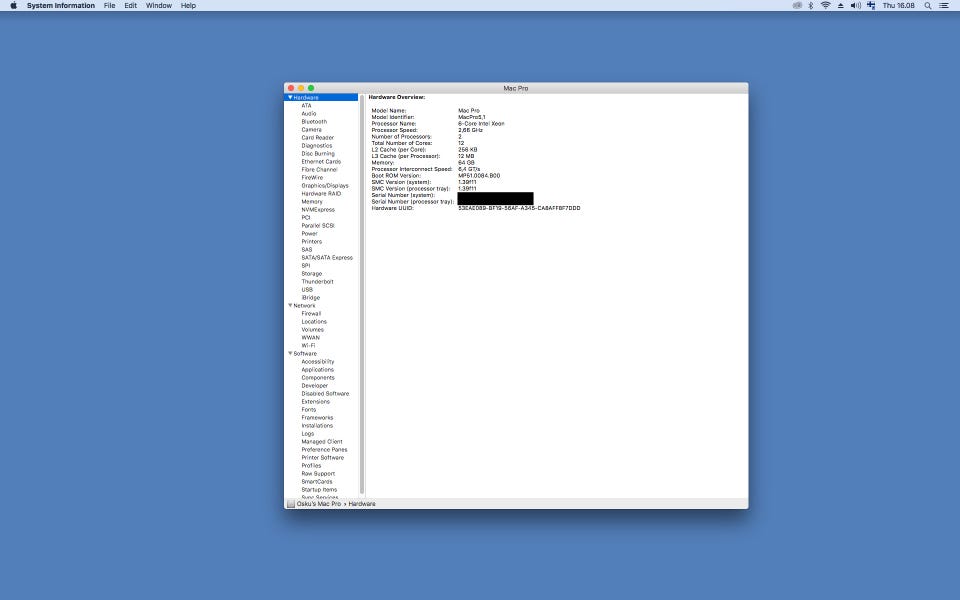
Task: Select FireWire in sidebar
Action: click(x=312, y=178)
